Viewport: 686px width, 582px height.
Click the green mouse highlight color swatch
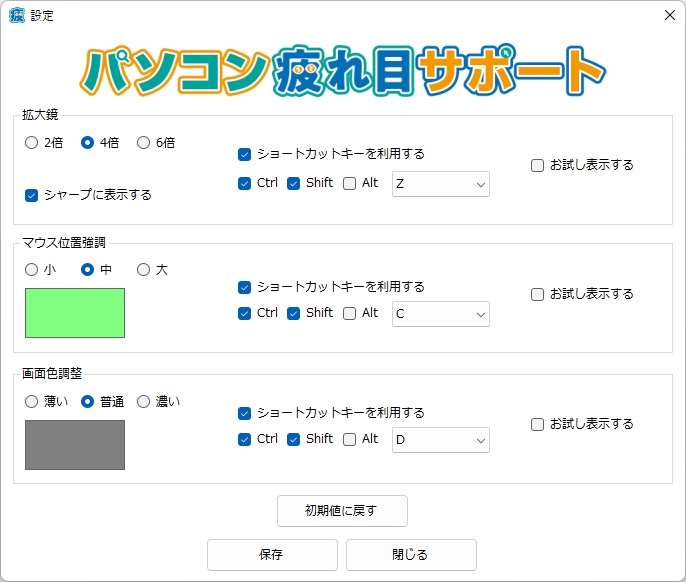(x=75, y=313)
